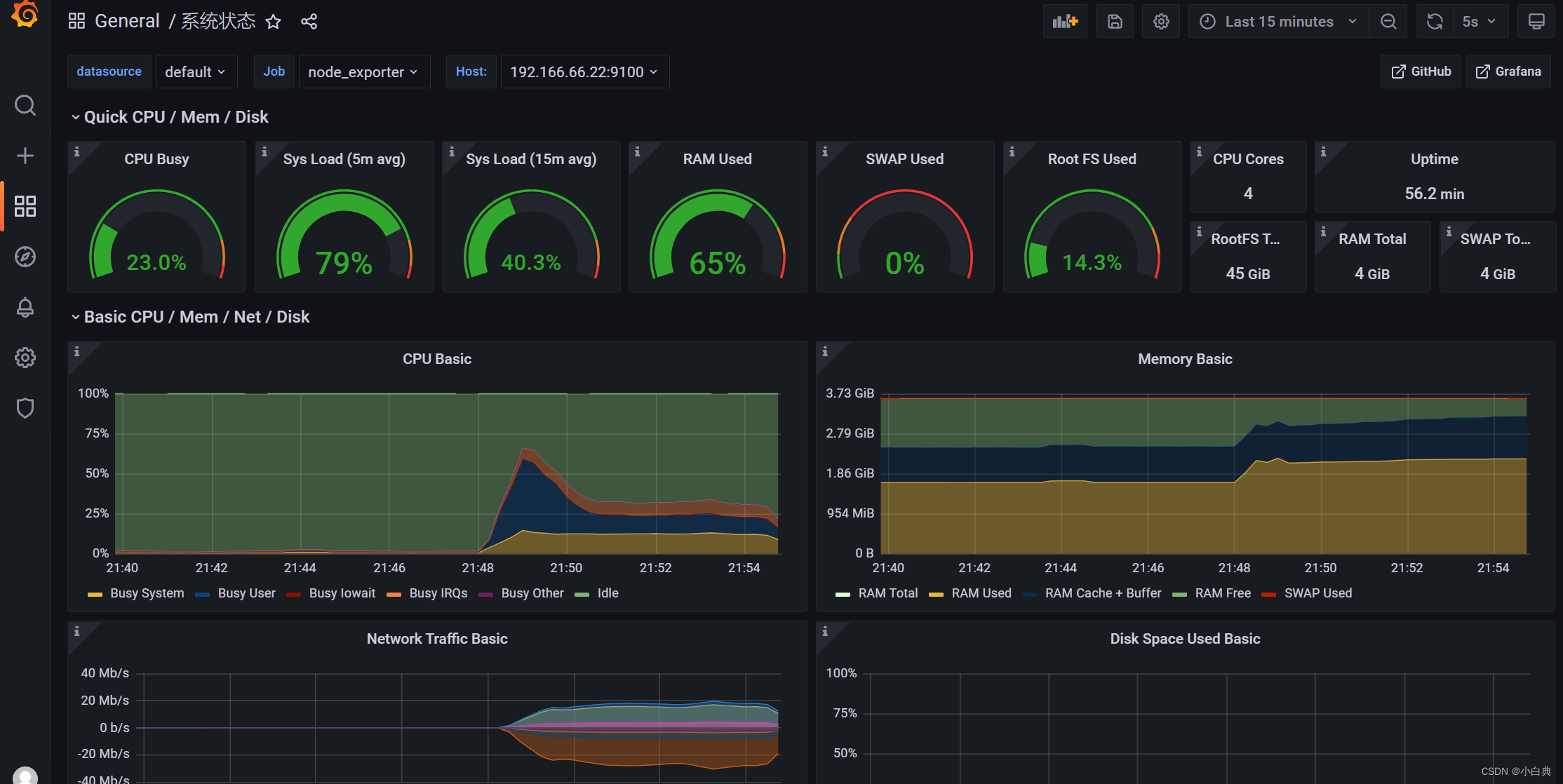Click the info icon on RAM Used panel
Image resolution: width=1563 pixels, height=784 pixels.
[637, 151]
